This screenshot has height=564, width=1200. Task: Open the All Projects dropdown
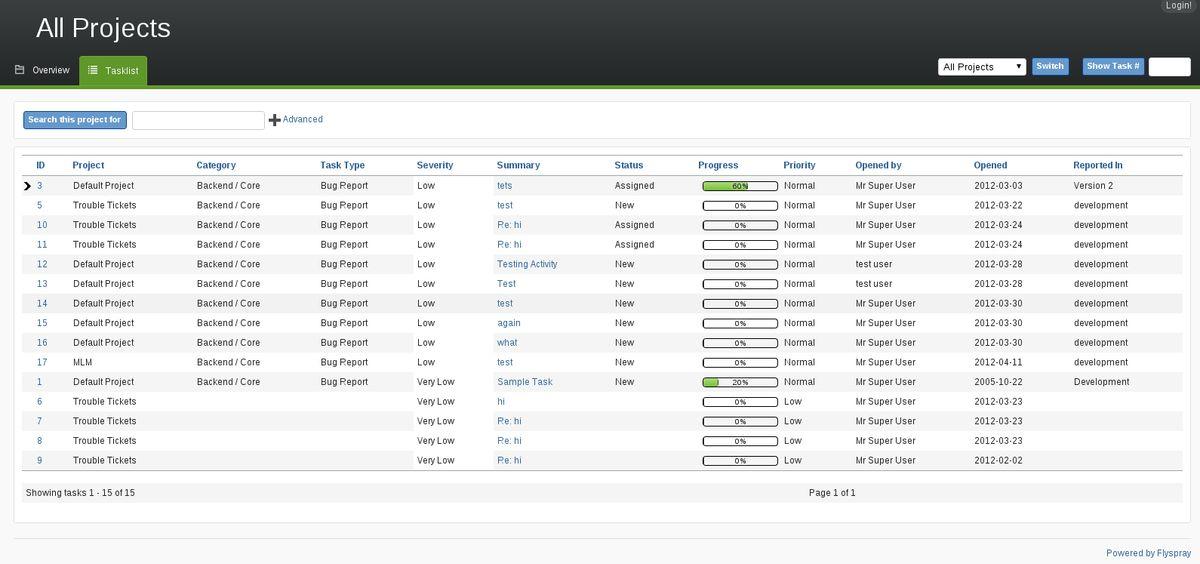click(982, 67)
